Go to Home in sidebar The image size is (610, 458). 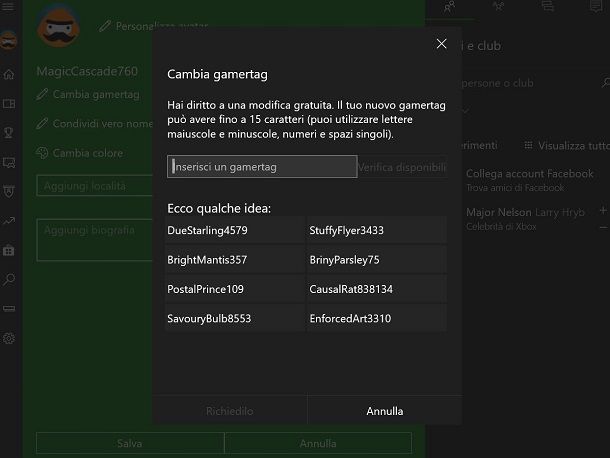[x=9, y=74]
